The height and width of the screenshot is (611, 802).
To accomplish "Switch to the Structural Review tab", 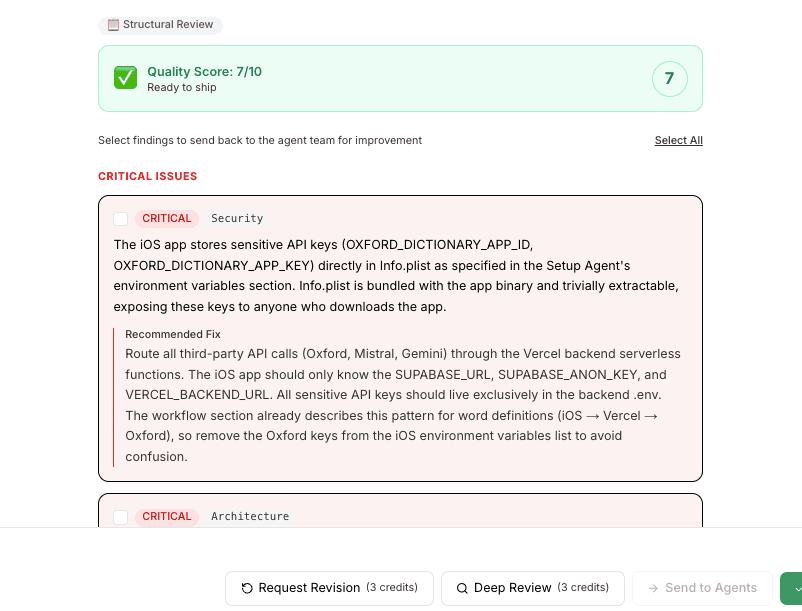I will click(x=160, y=25).
